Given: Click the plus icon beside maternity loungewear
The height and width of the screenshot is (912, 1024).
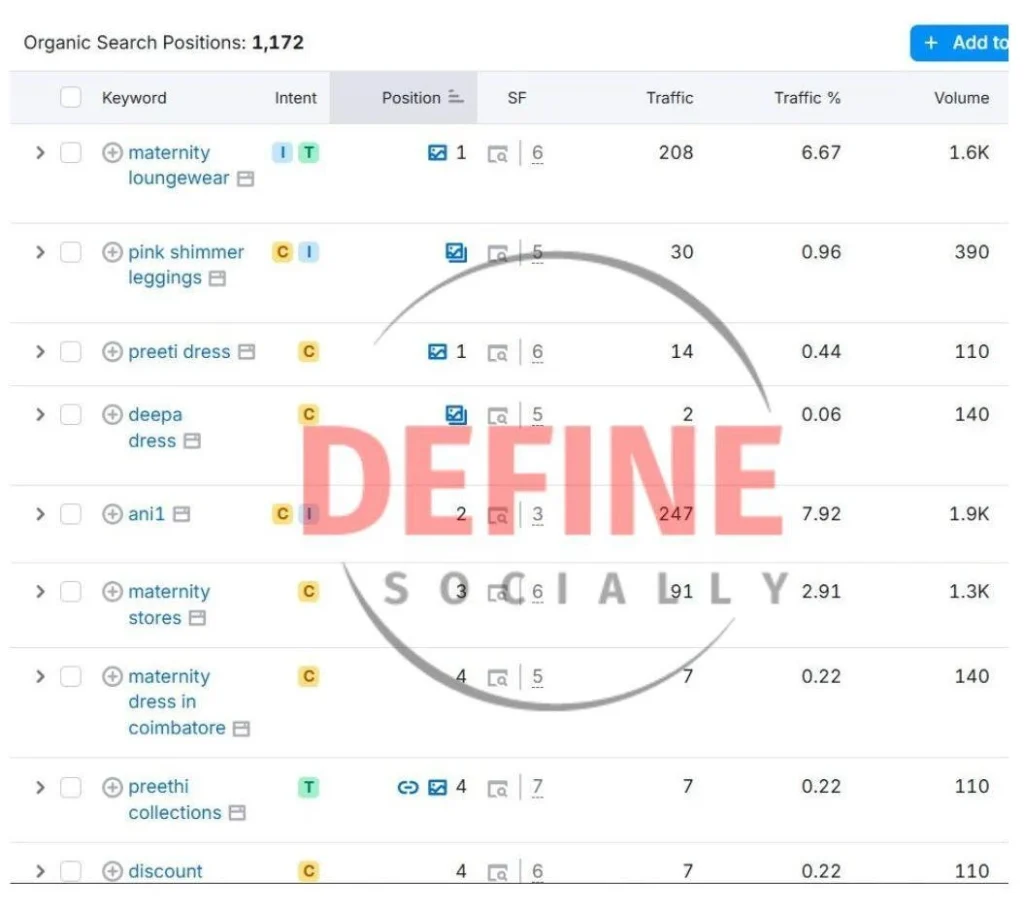Looking at the screenshot, I should click(113, 153).
